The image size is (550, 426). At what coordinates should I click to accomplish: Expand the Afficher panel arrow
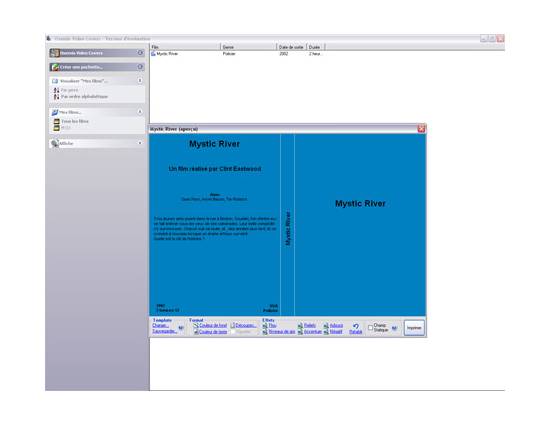pos(140,143)
